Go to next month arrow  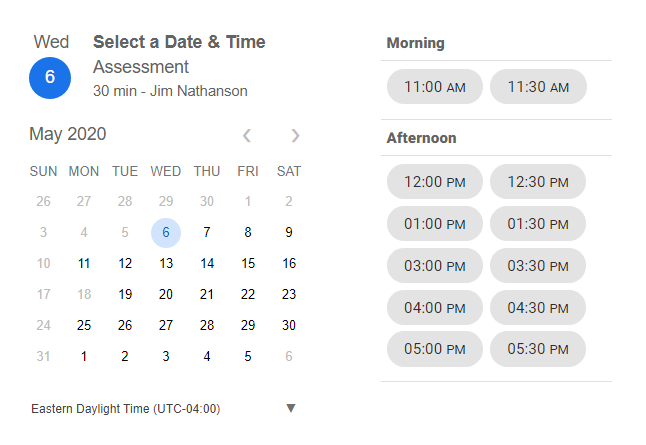pyautogui.click(x=295, y=135)
